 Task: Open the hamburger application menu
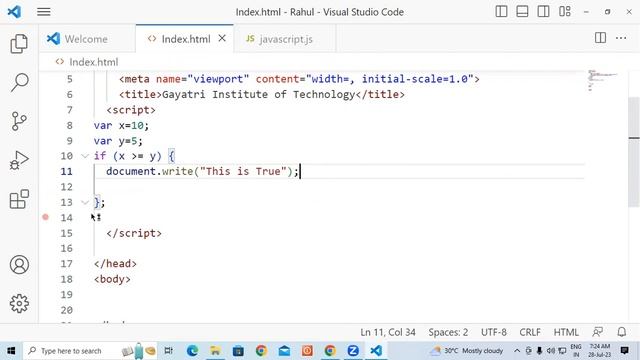pyautogui.click(x=44, y=12)
